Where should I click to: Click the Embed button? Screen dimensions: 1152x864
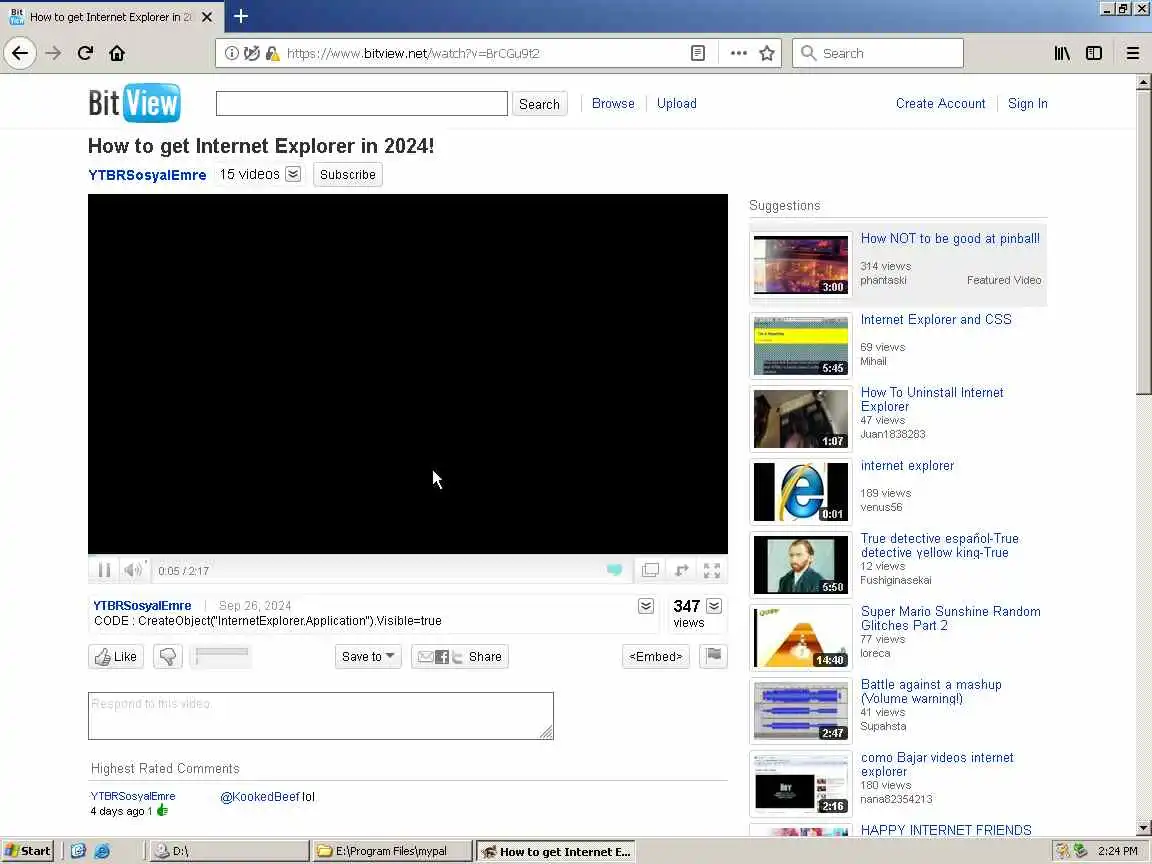tap(655, 657)
